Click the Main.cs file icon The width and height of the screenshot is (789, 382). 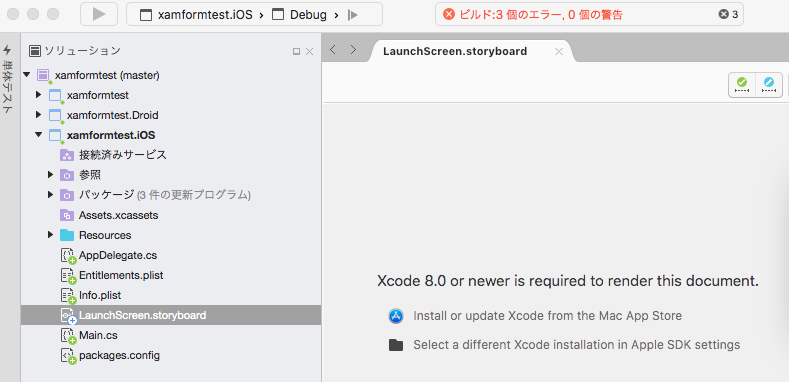click(x=67, y=335)
